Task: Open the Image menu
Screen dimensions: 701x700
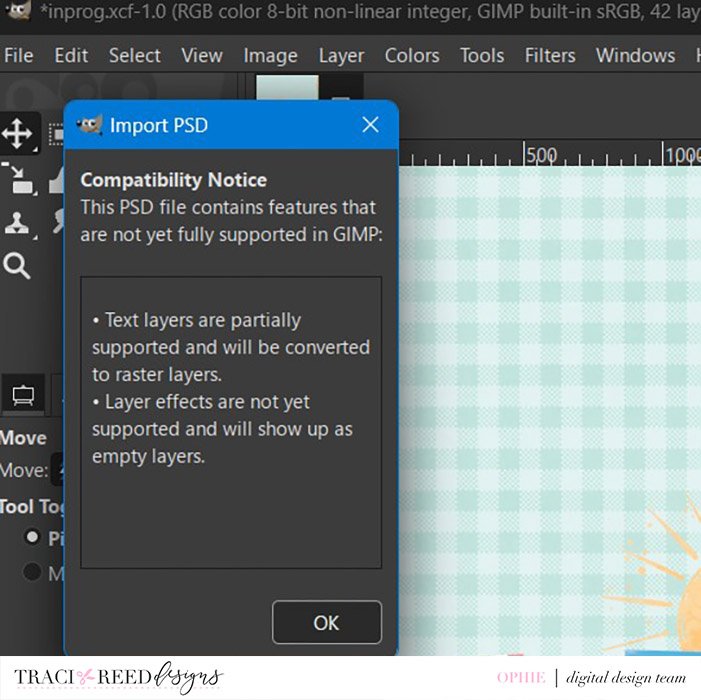Action: [270, 56]
